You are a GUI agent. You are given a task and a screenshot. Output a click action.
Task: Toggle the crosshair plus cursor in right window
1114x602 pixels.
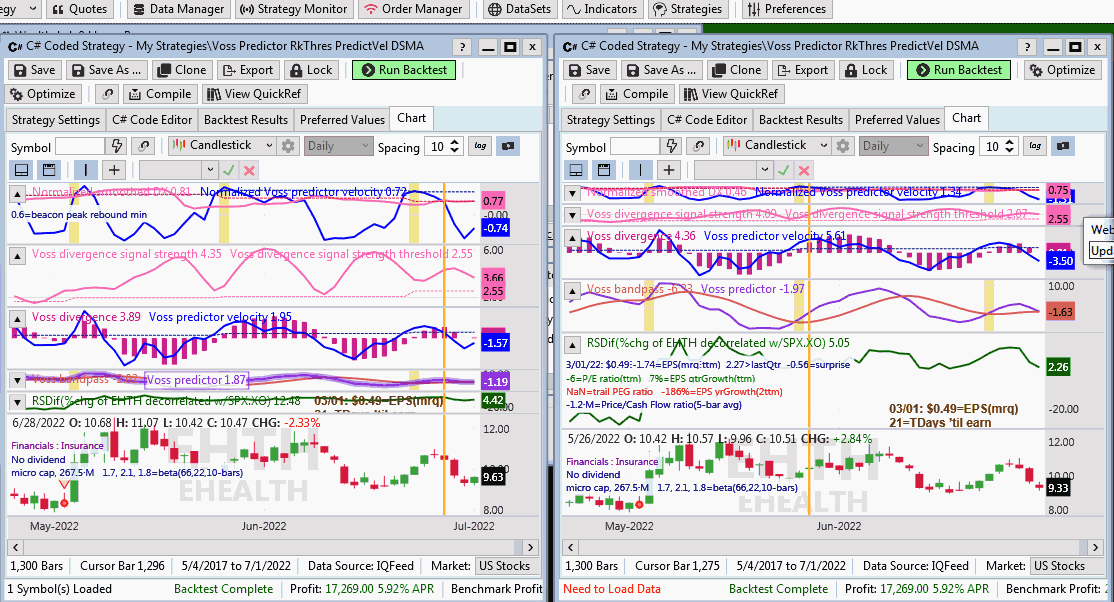click(x=669, y=170)
